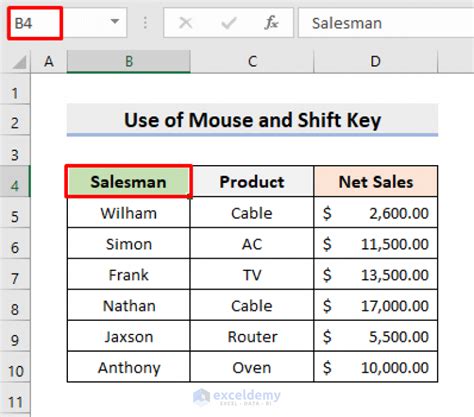Select the cell containing Frank

129,274
